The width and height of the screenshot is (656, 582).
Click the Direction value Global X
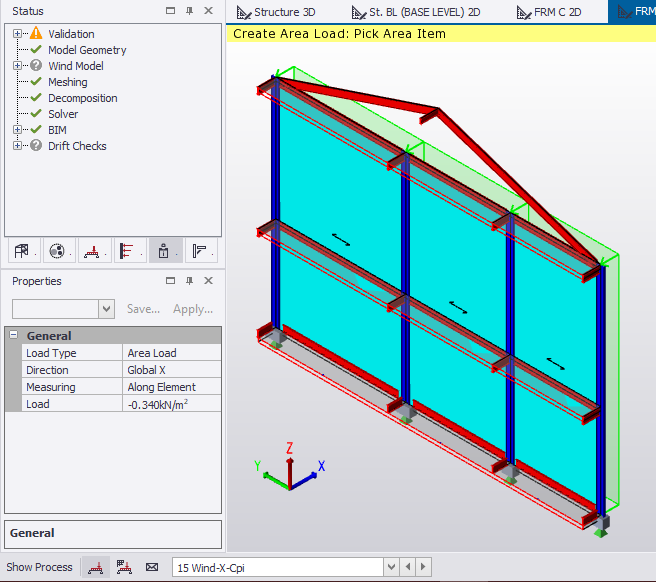click(172, 370)
